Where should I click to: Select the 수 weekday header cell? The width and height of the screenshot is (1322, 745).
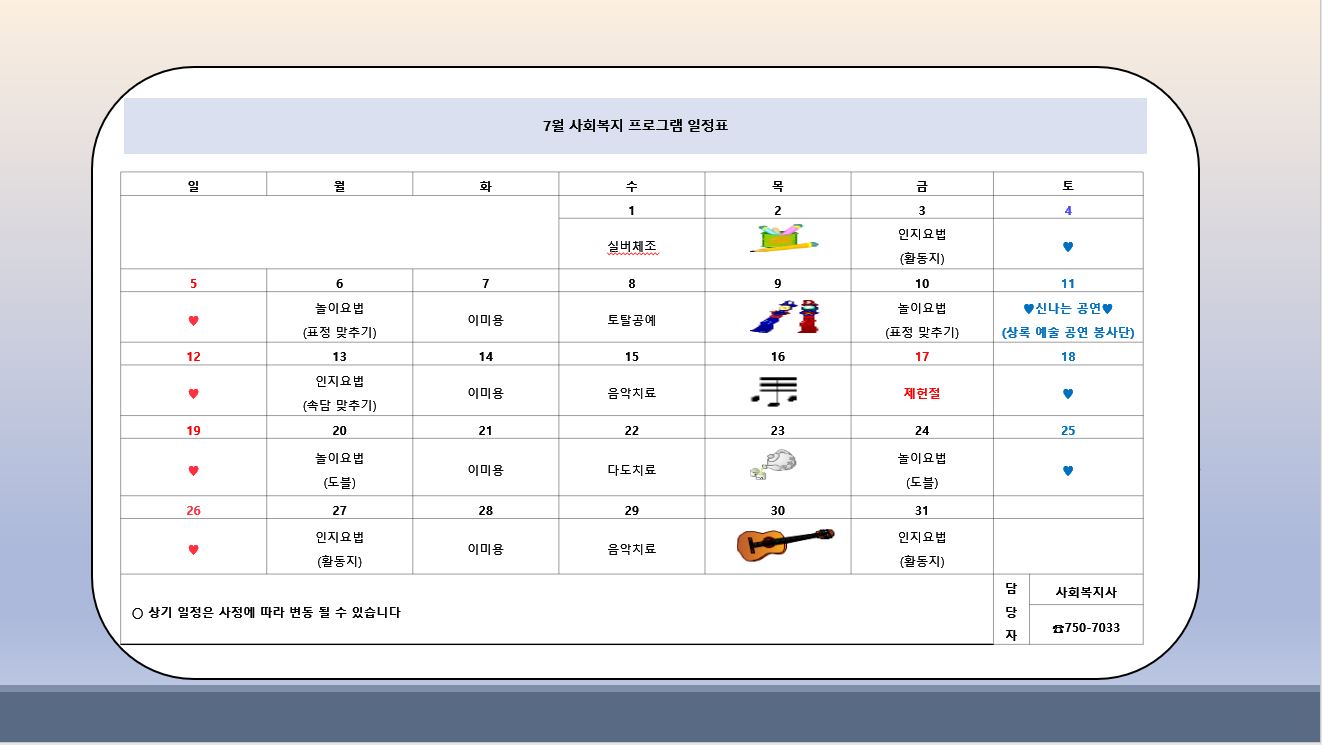pyautogui.click(x=632, y=185)
